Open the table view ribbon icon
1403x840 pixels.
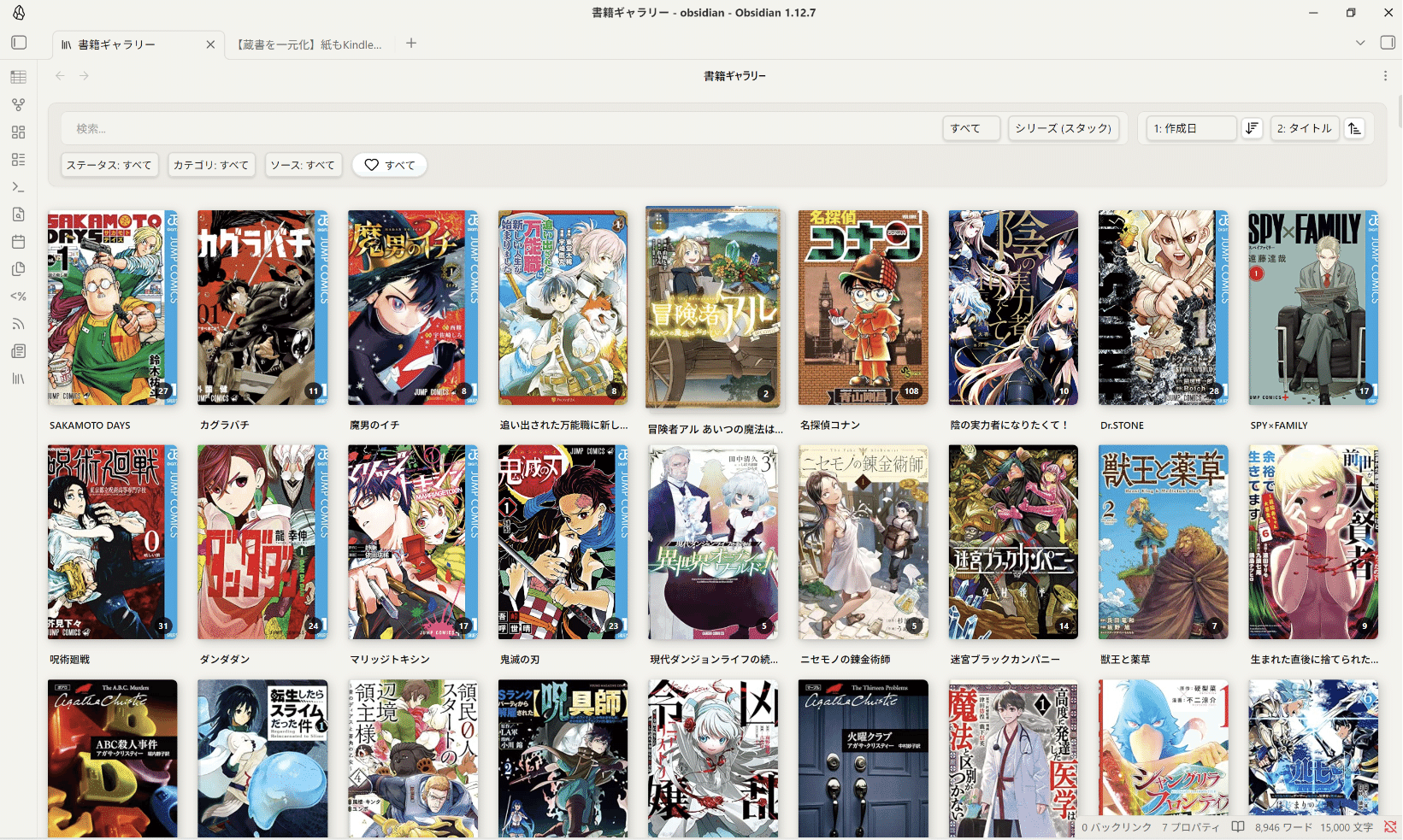coord(18,77)
